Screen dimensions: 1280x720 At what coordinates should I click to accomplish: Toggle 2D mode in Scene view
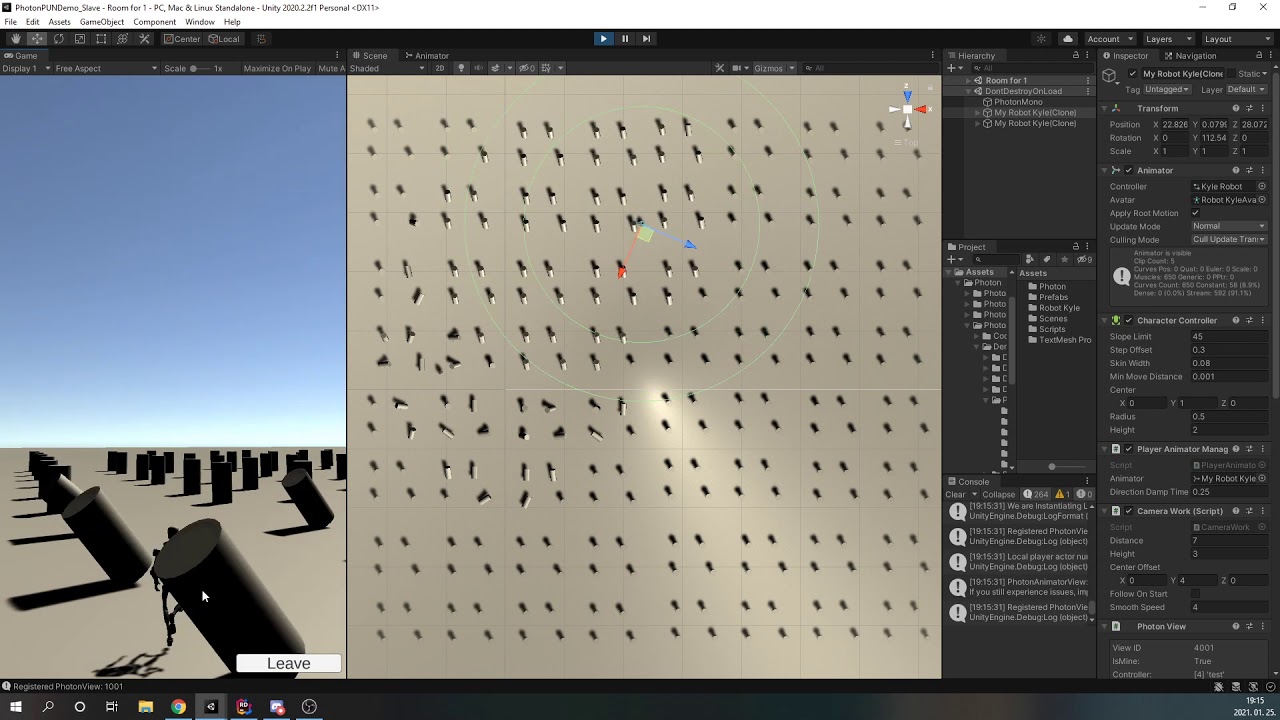(439, 68)
